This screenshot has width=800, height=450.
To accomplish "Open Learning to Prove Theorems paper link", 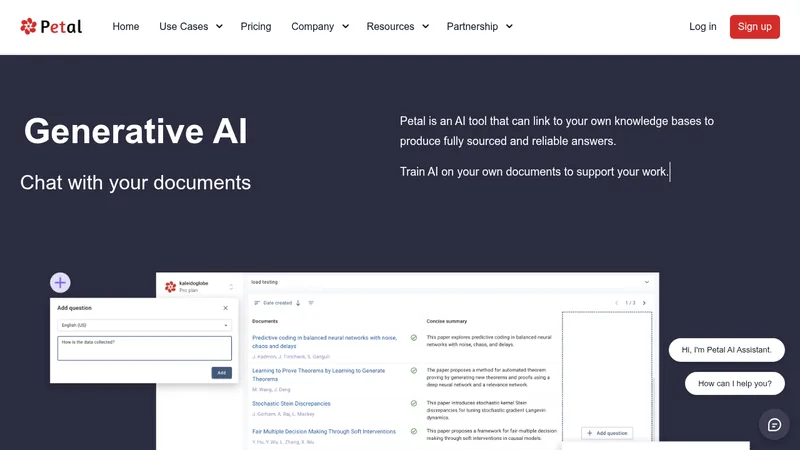I will [318, 375].
